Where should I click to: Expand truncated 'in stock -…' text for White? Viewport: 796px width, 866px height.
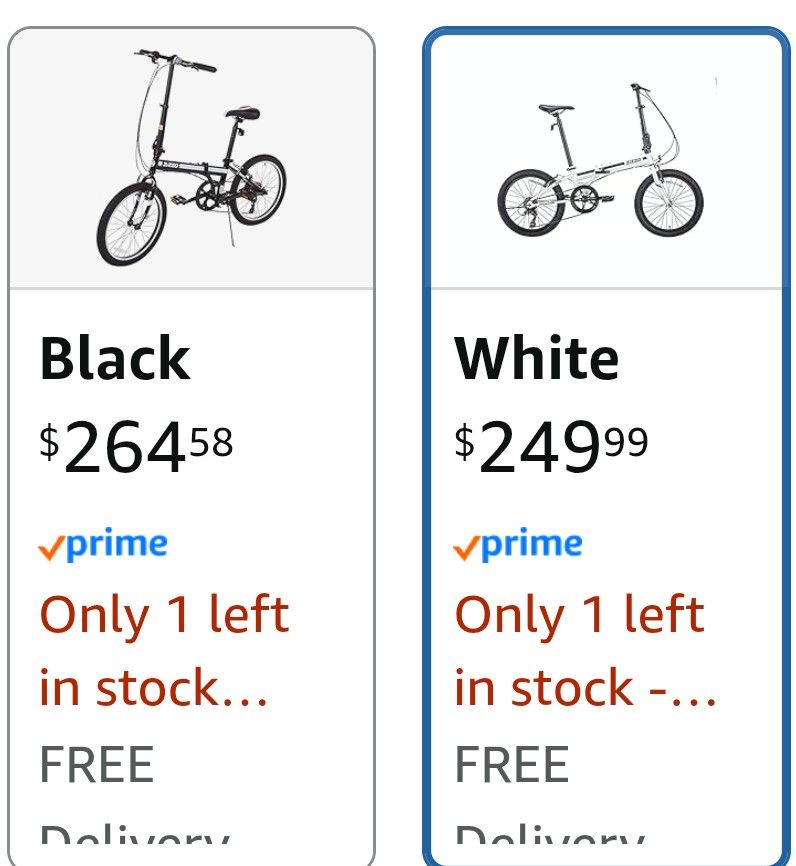586,688
